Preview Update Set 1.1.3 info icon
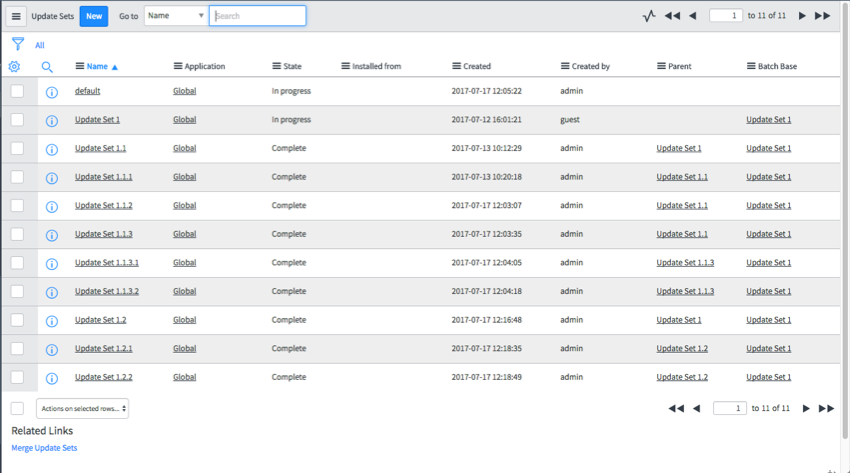 point(51,235)
